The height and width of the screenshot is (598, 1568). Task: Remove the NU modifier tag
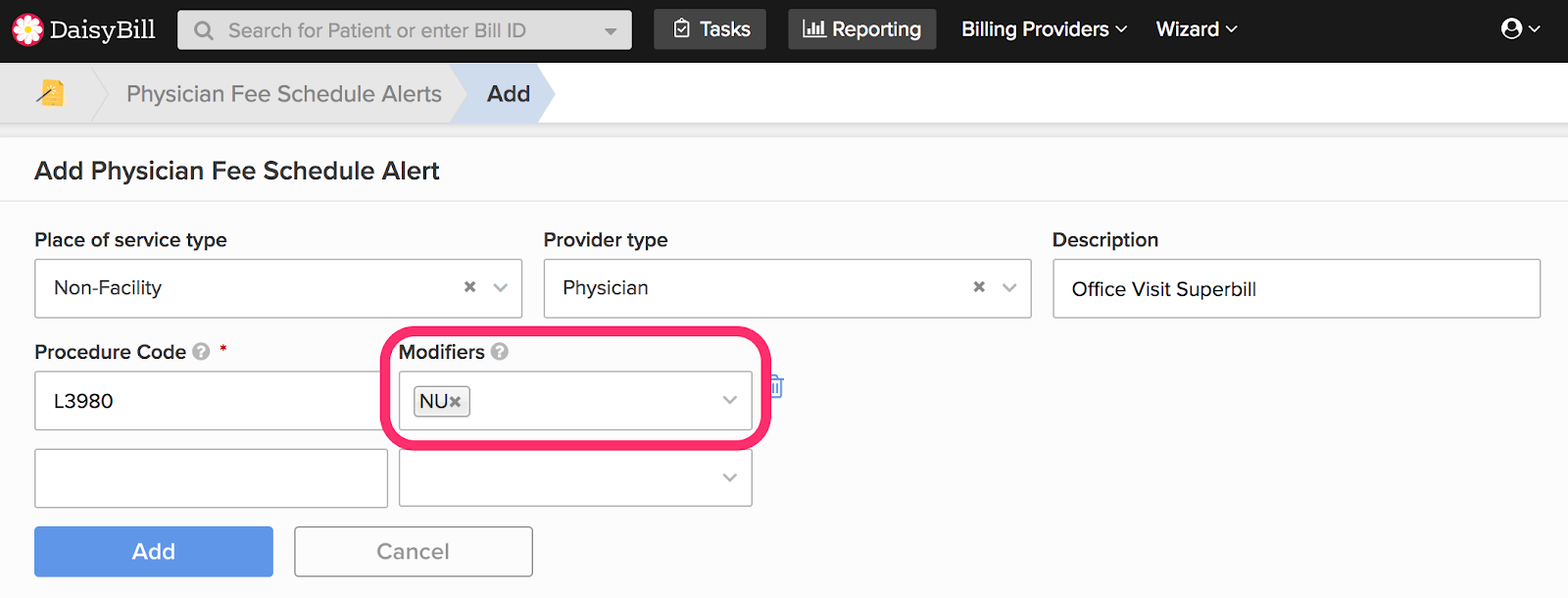tap(455, 402)
